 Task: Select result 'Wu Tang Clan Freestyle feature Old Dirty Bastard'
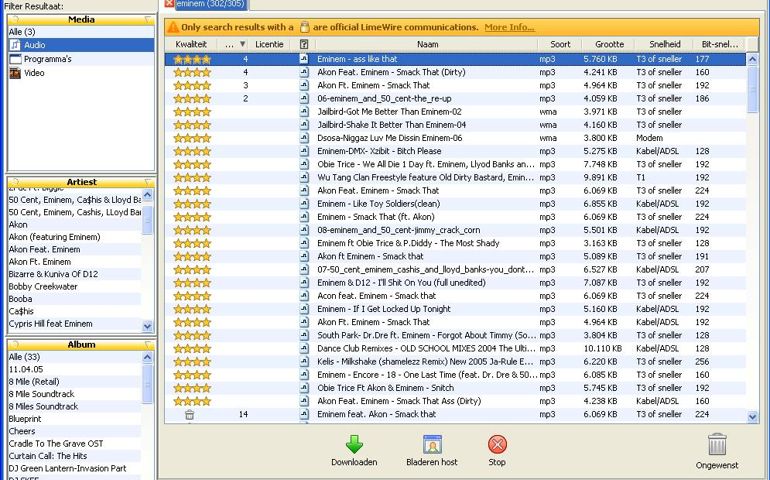[455, 178]
